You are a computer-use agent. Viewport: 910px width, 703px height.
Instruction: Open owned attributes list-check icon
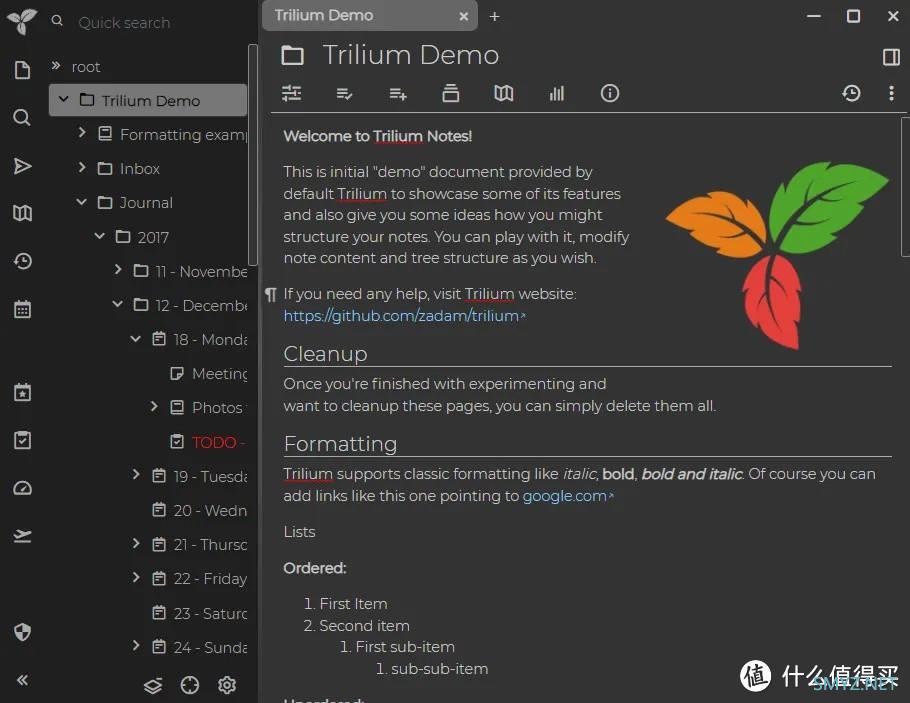coord(344,93)
